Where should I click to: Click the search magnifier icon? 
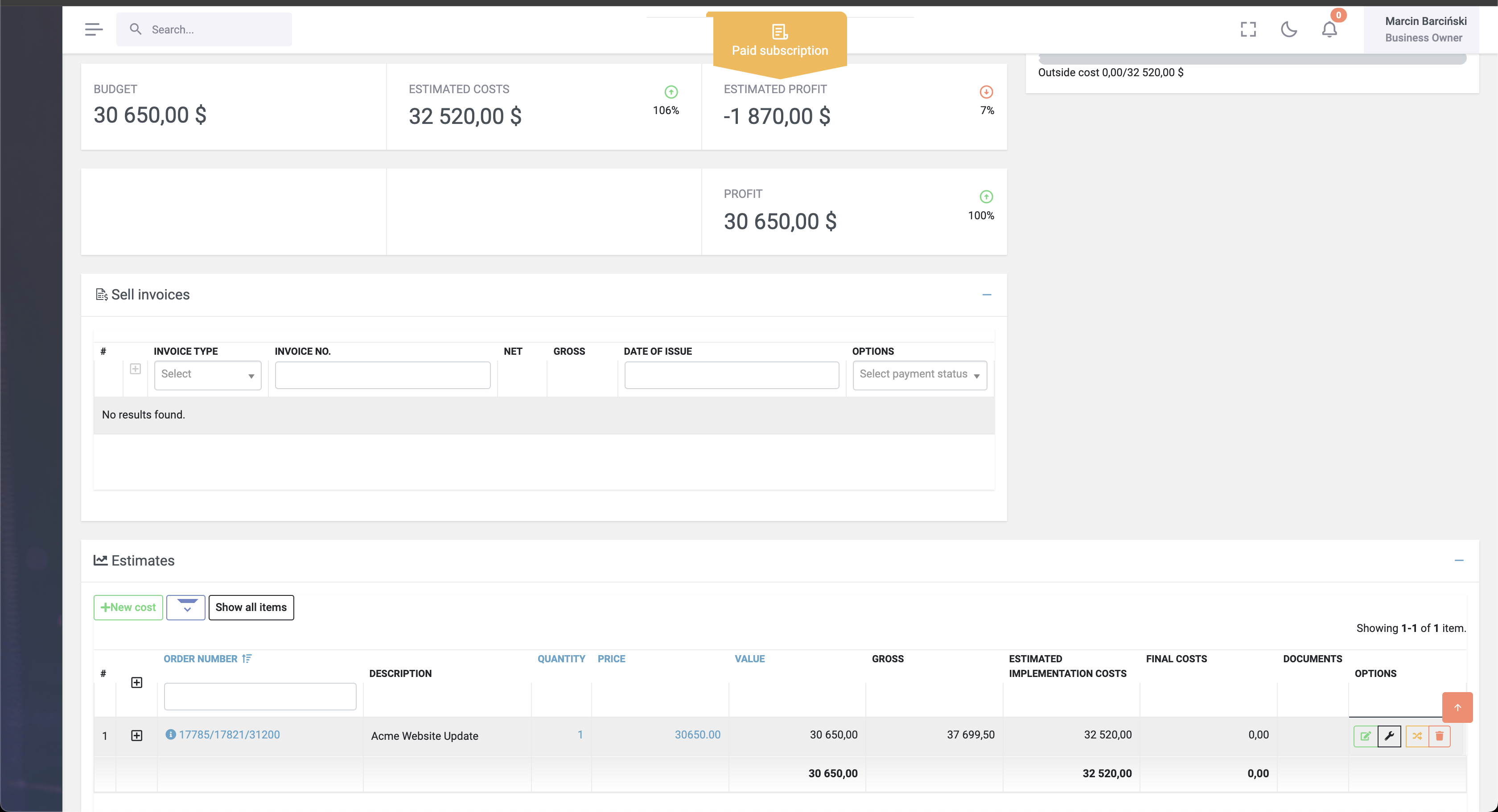(x=136, y=29)
